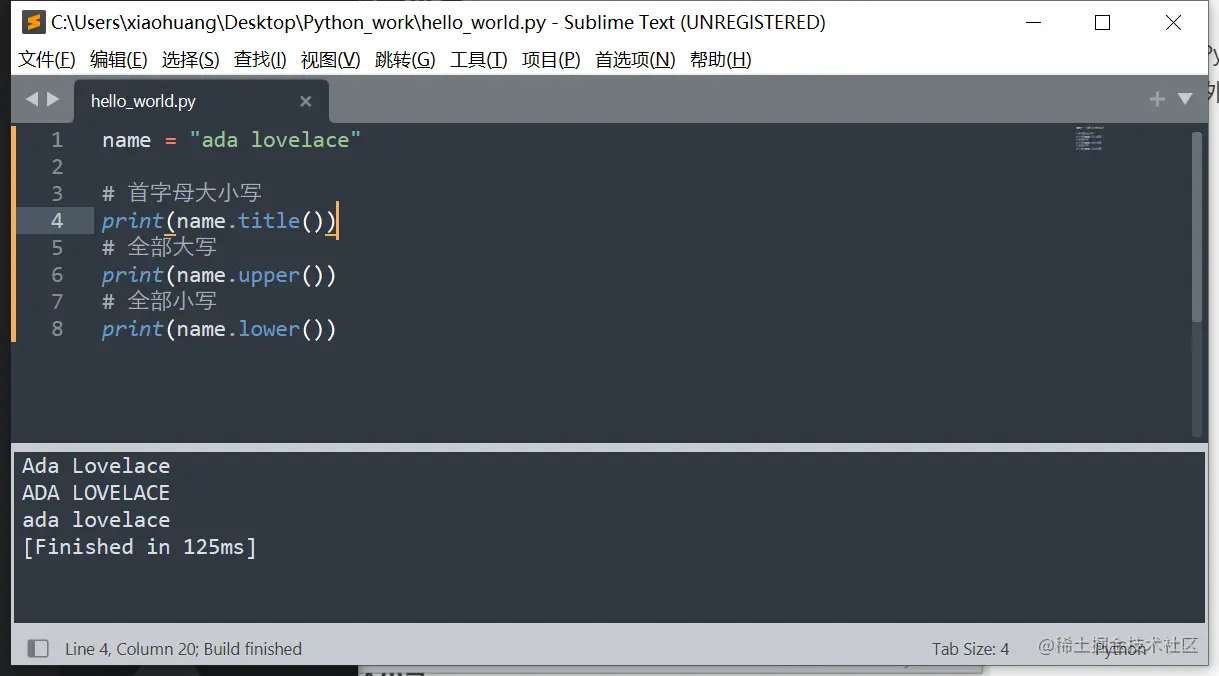Minimize the Sublime Text window
Image resolution: width=1219 pixels, height=676 pixels.
click(x=1033, y=22)
